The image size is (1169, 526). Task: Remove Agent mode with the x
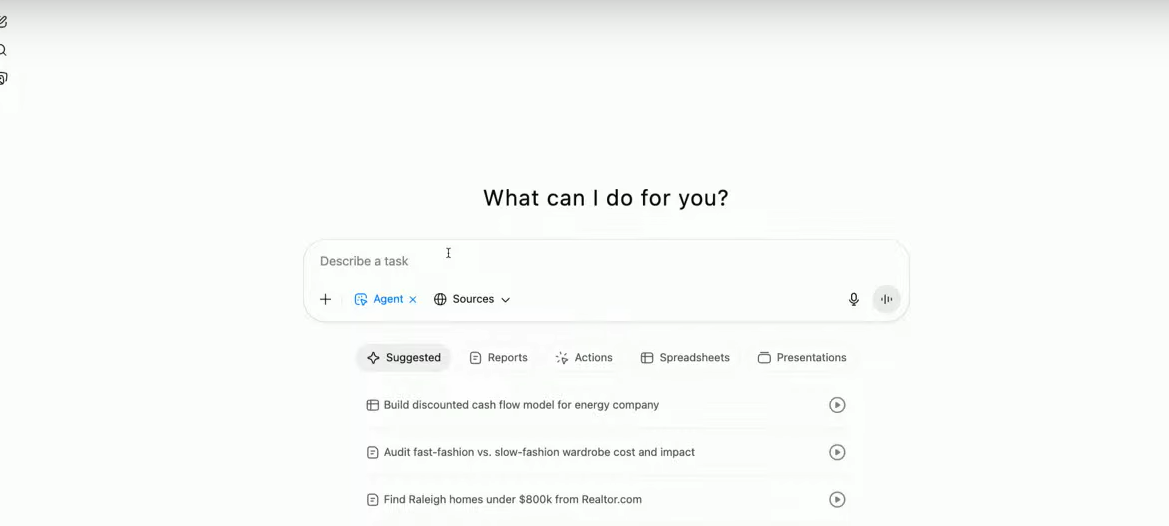click(x=413, y=300)
